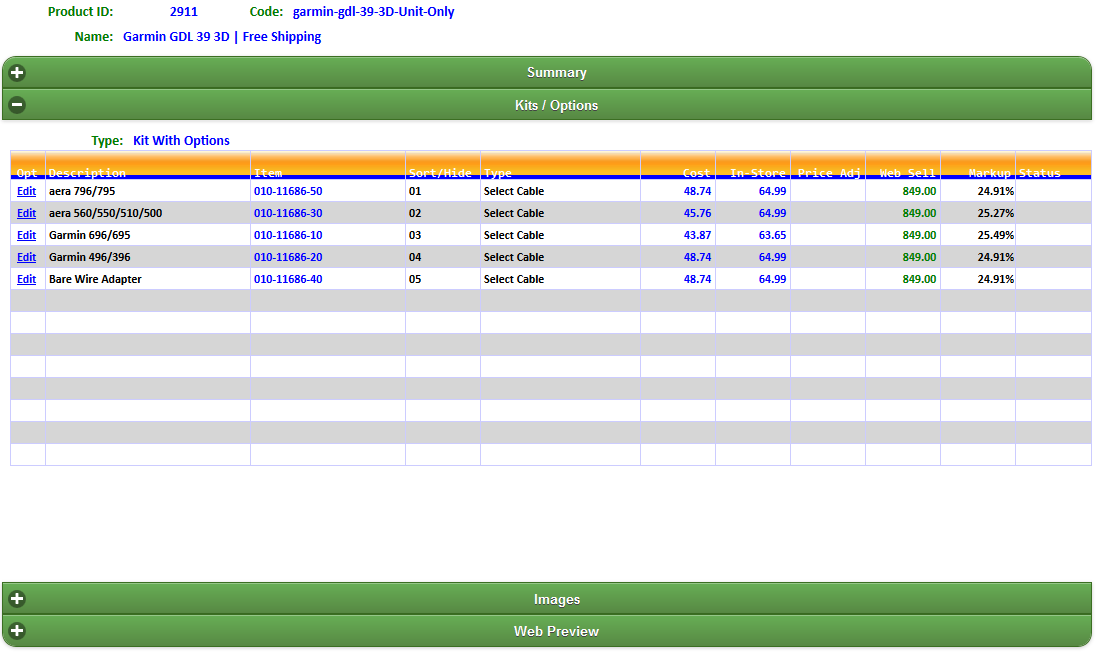Open the Web Preview accordion header
Screen dimensions: 1100x658
547,631
